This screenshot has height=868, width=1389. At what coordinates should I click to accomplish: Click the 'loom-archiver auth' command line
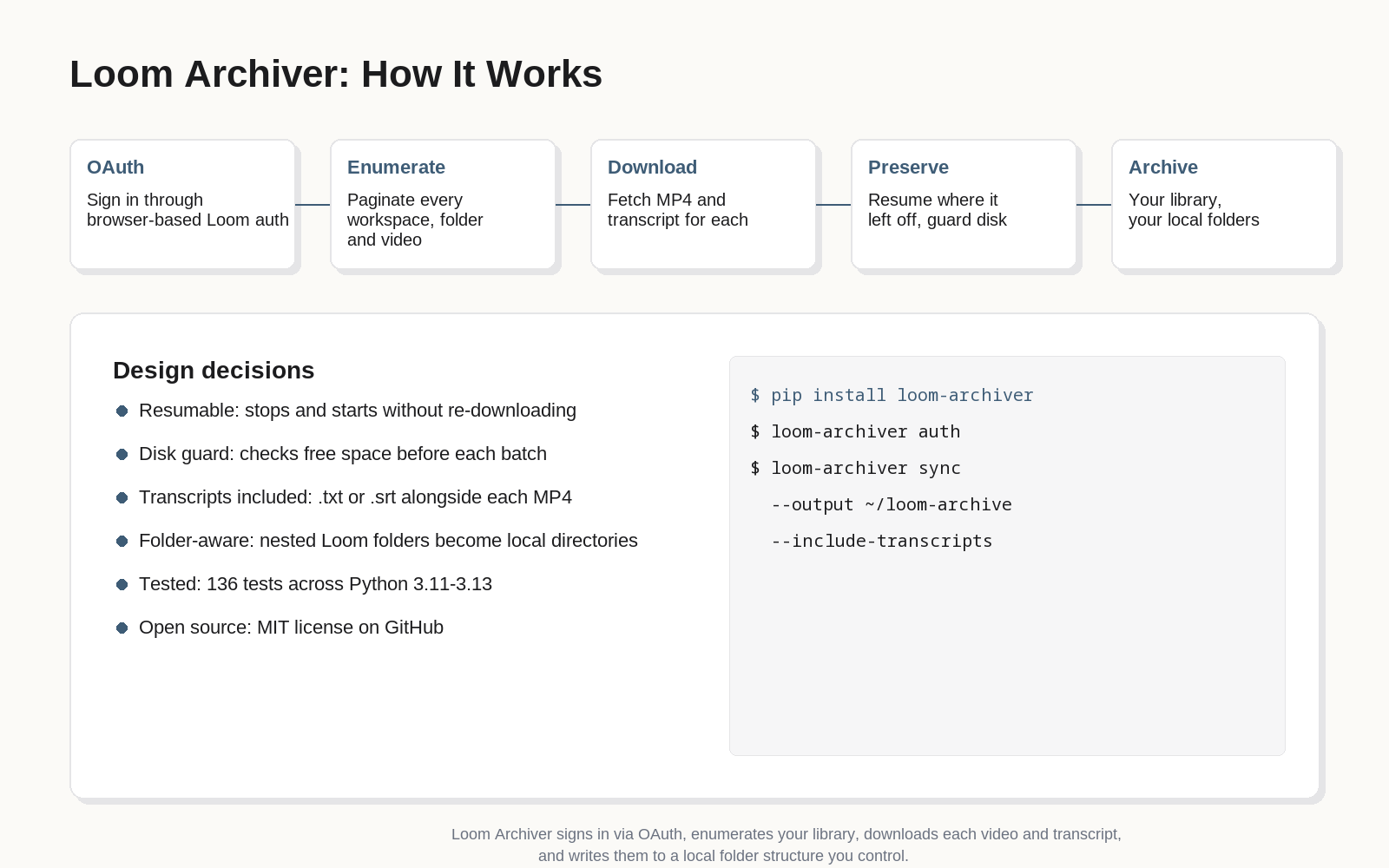pos(856,431)
